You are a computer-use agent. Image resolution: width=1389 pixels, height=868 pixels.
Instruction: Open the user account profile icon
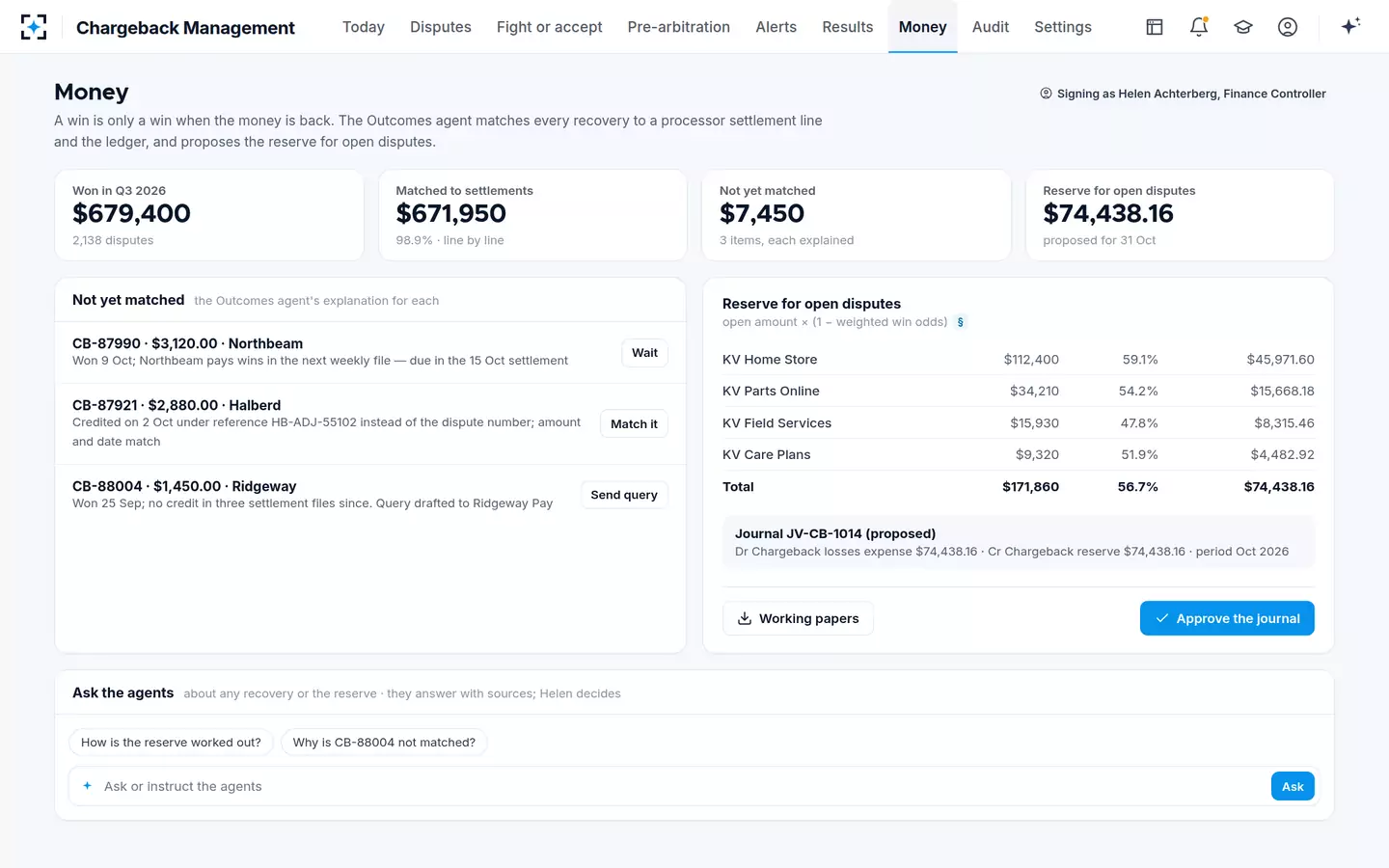pos(1288,27)
